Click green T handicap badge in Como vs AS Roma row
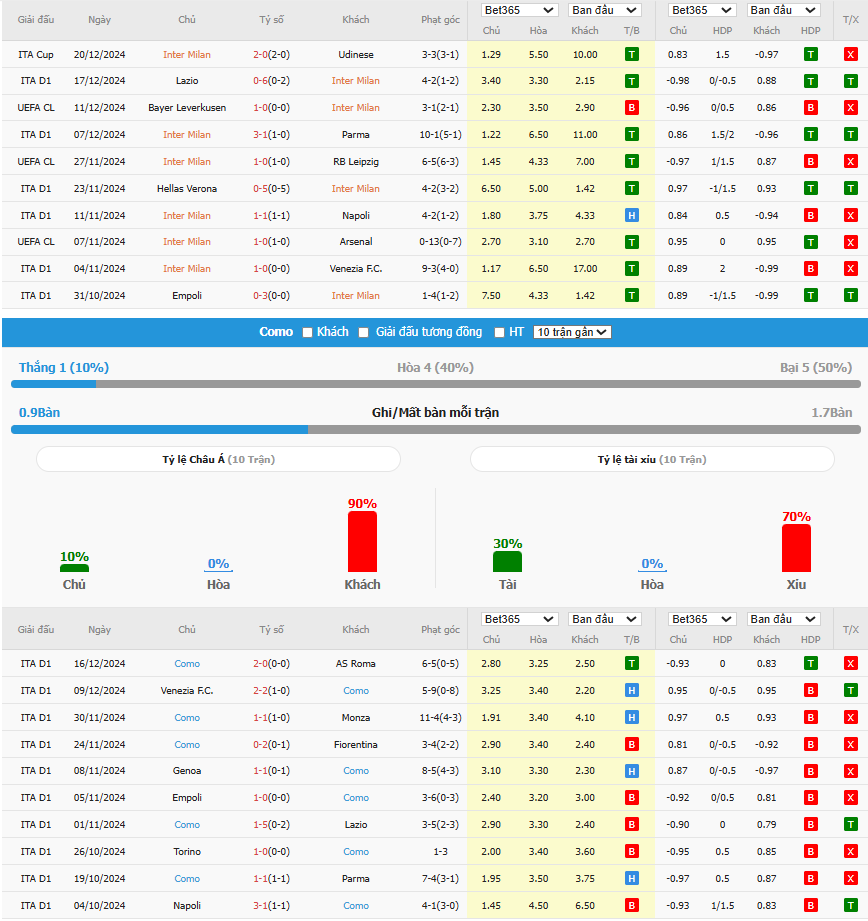Screen dimensions: 868x921 click(x=810, y=664)
